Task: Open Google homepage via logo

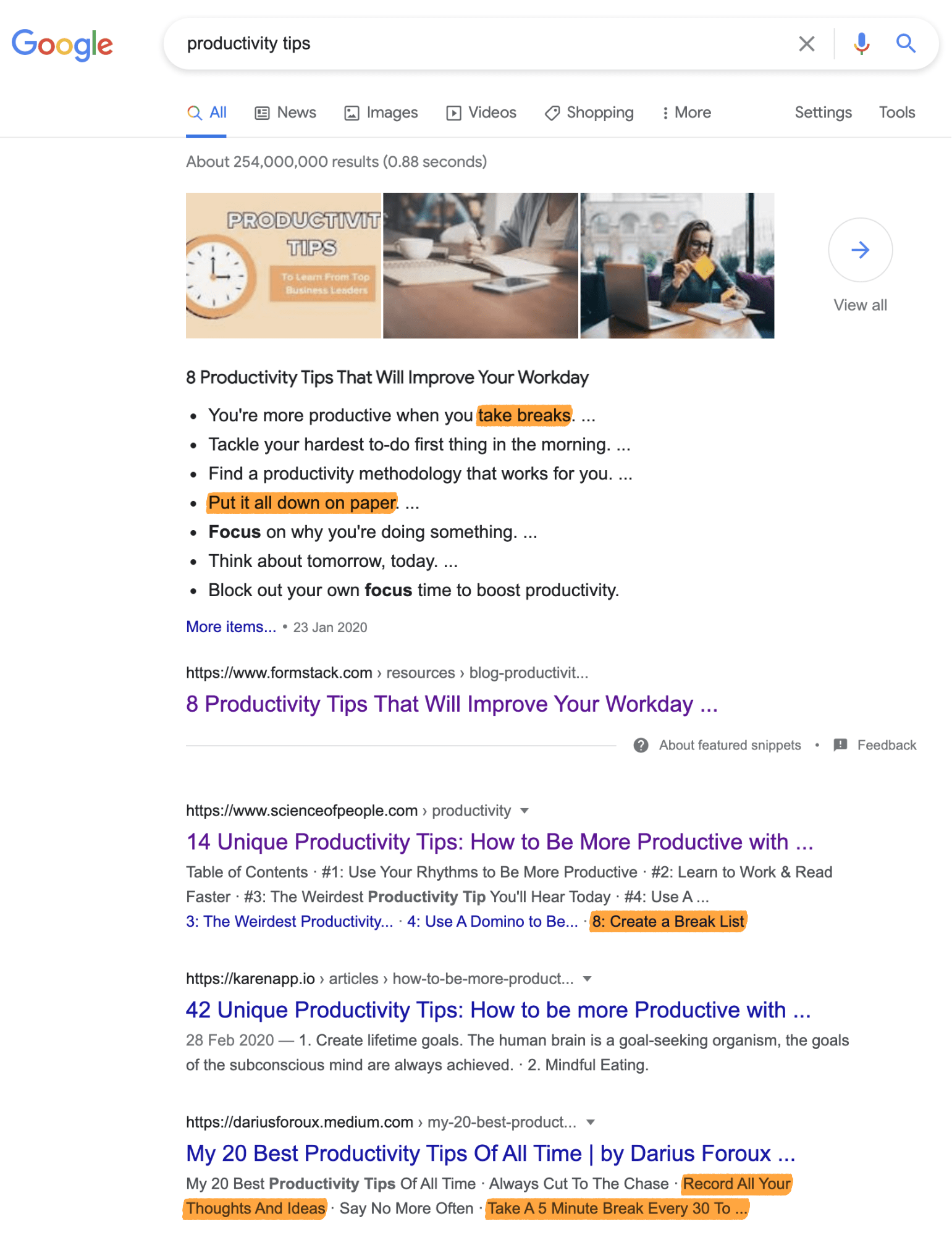Action: [62, 44]
